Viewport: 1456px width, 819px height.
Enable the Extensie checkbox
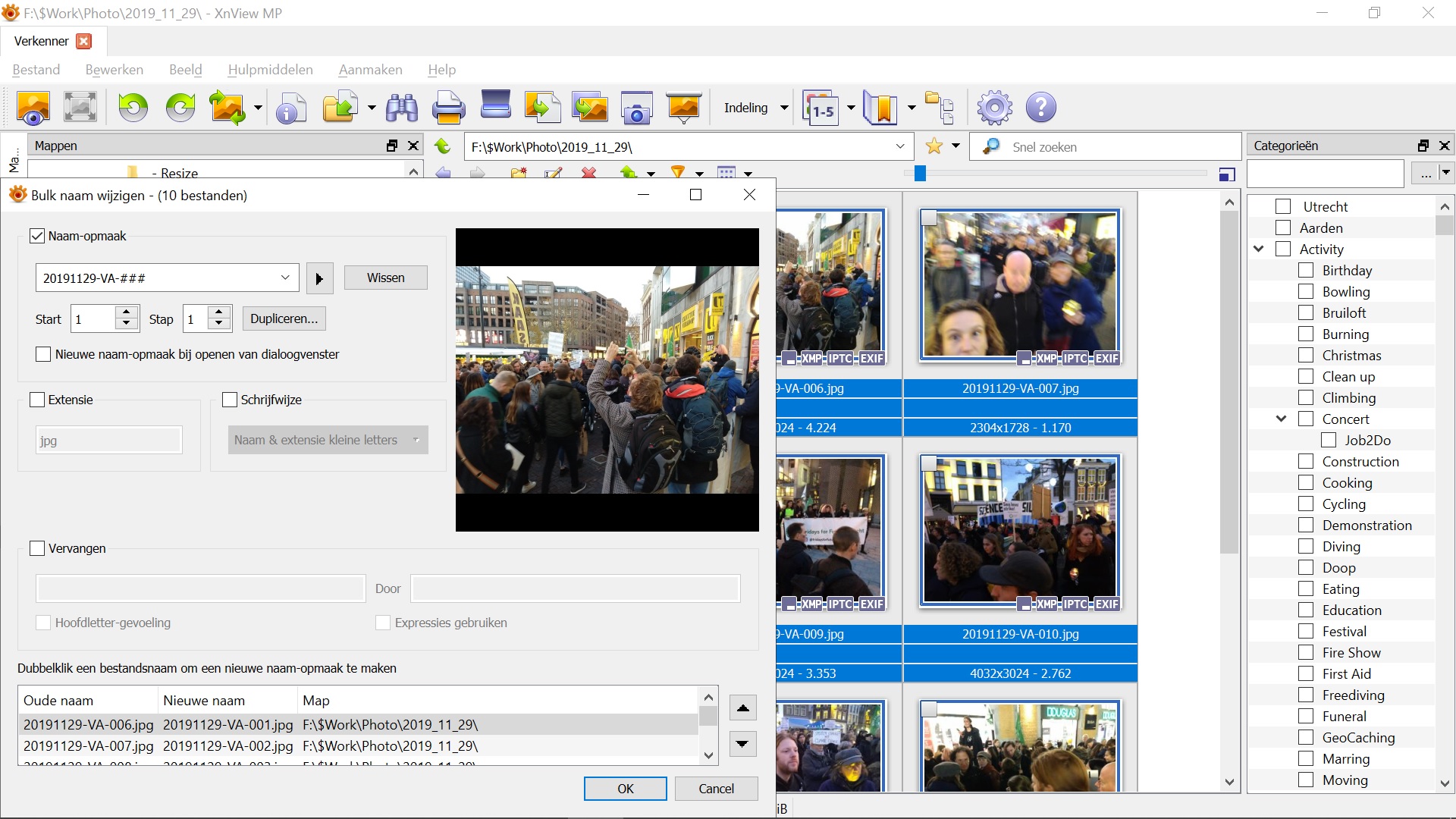coord(37,400)
